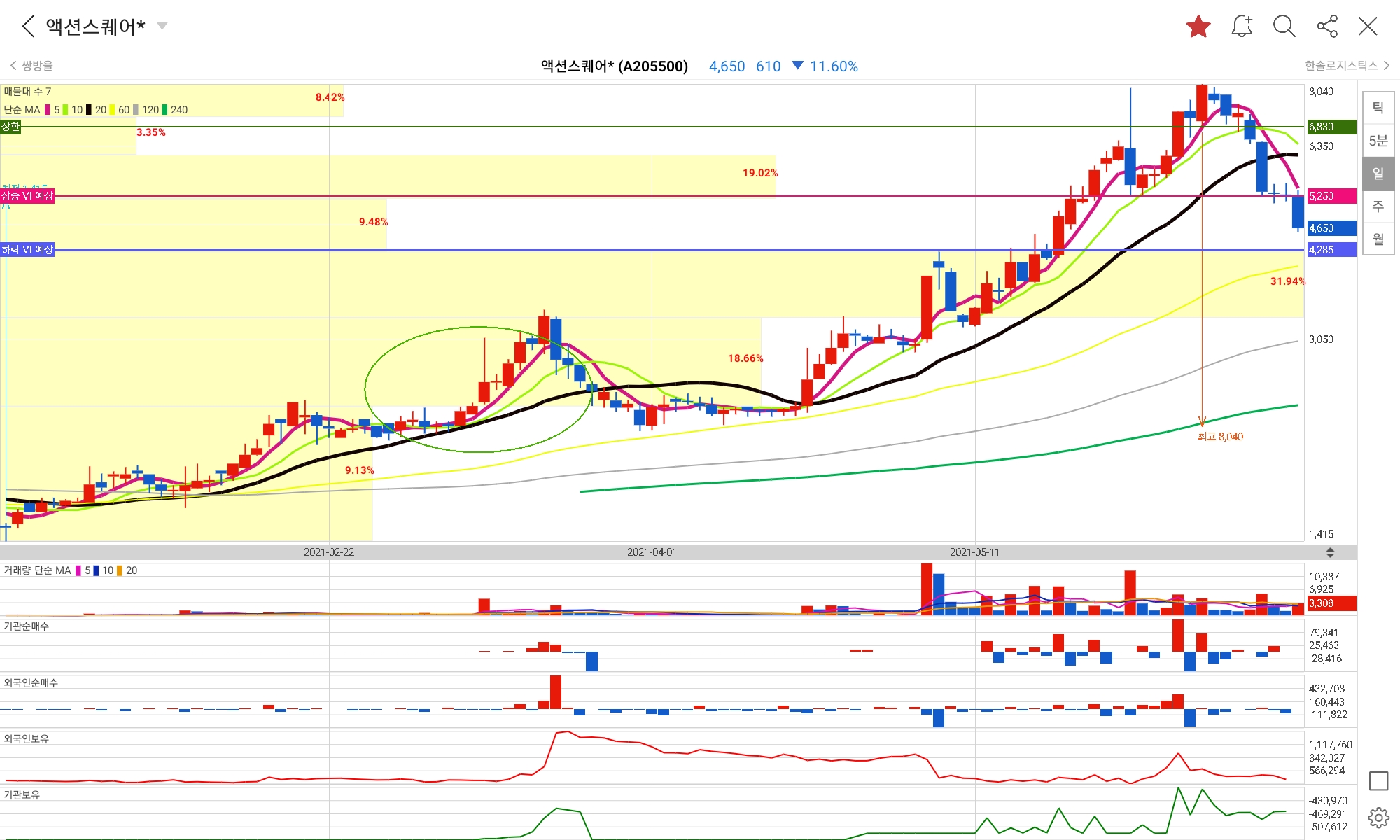Add a price alert with bell icon
The image size is (1400, 840).
[x=1242, y=27]
